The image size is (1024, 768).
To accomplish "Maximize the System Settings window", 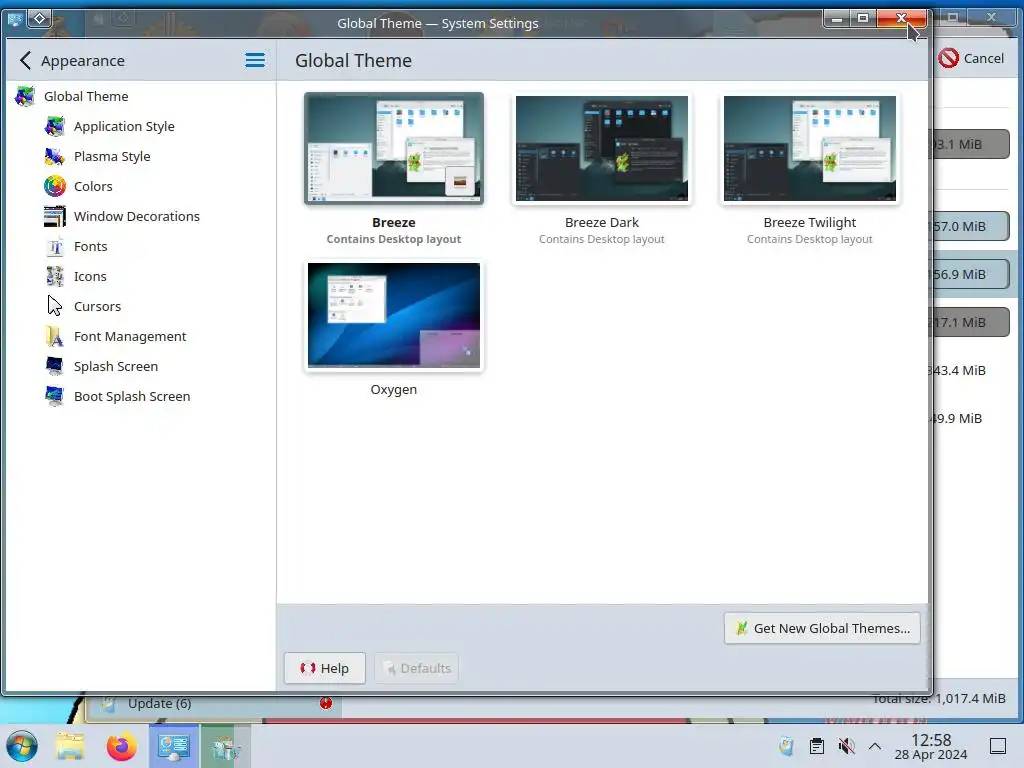I will (863, 18).
